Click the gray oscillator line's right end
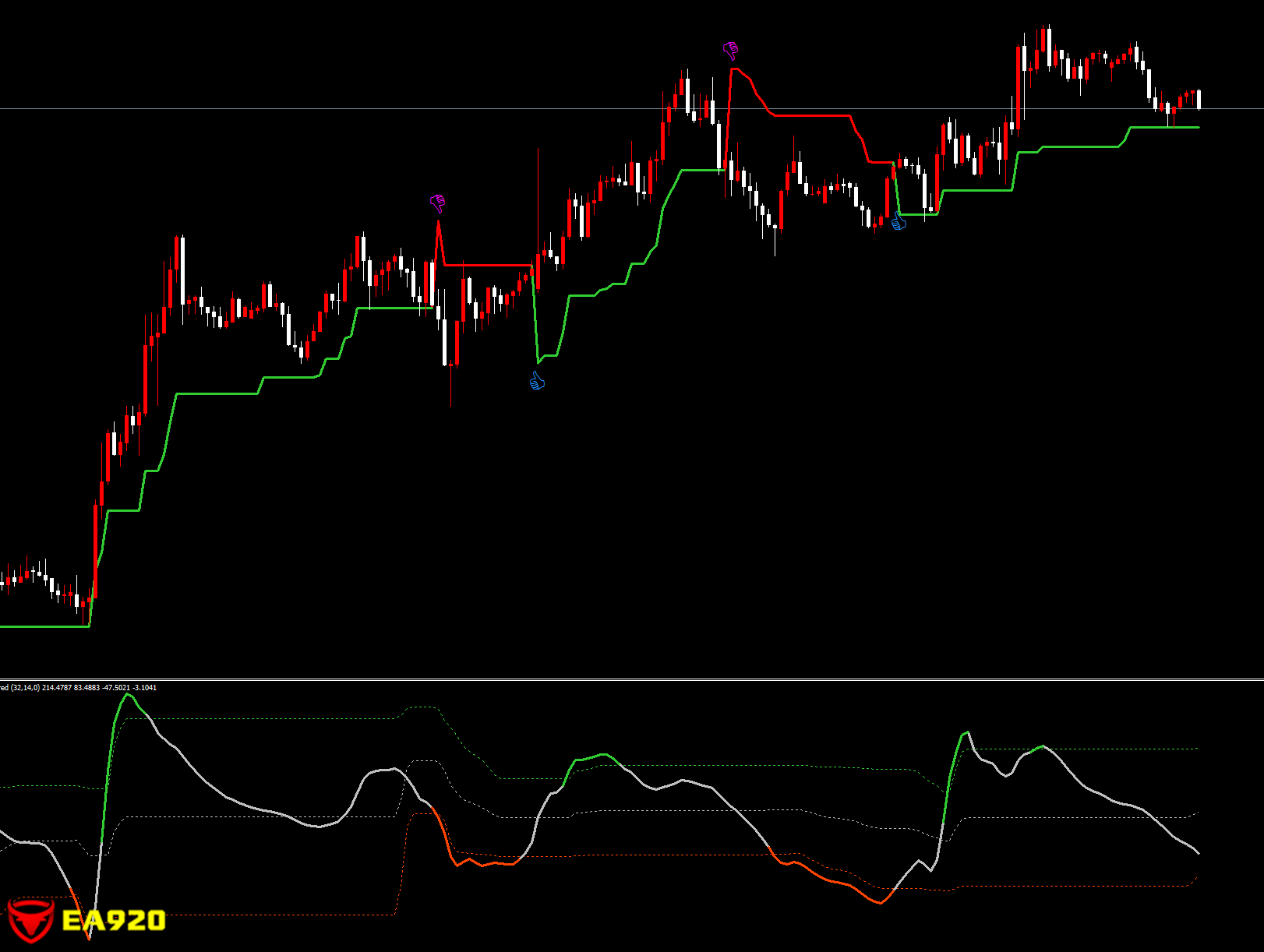The image size is (1264, 952). click(x=1198, y=853)
